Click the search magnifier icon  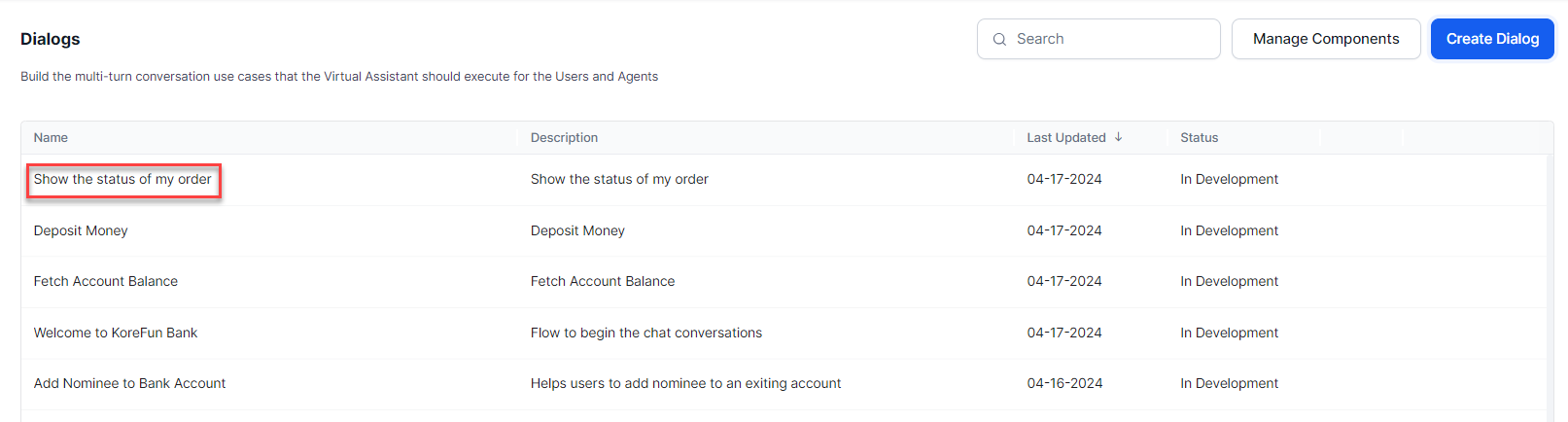[x=999, y=40]
